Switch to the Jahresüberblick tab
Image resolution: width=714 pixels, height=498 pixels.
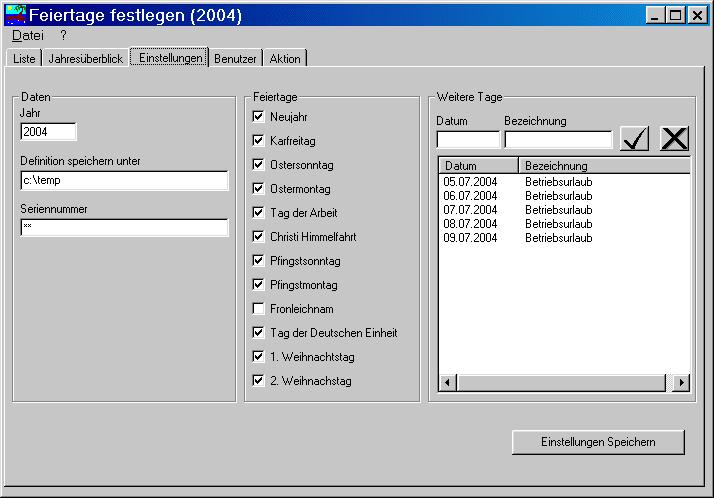[x=86, y=59]
